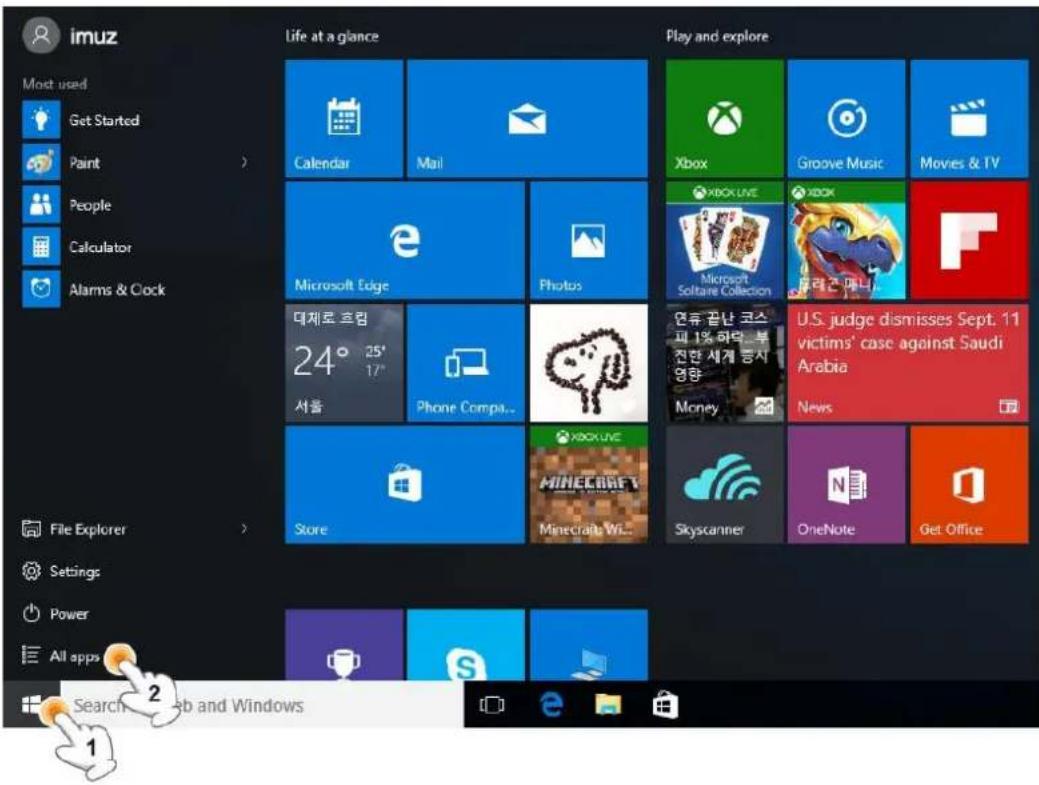This screenshot has height=785, width=1039.
Task: Focus the Search the web and Windows box
Action: click(262, 705)
